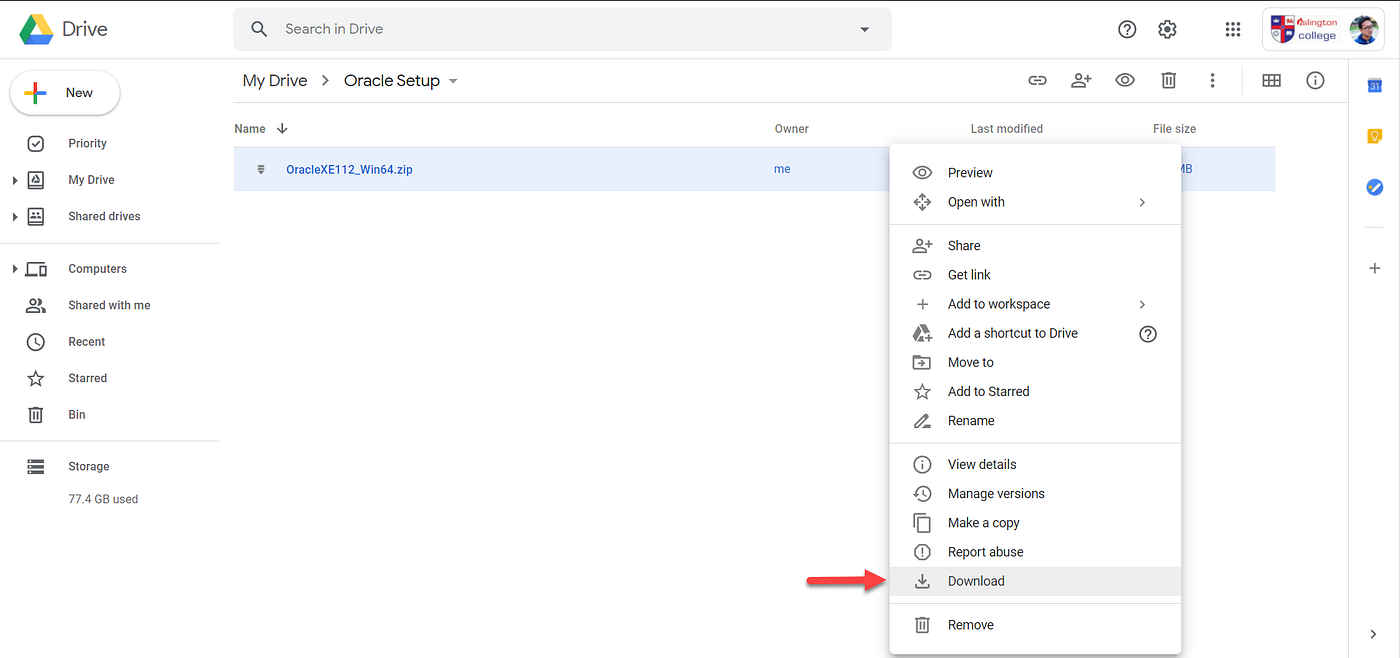Click the name sort direction arrow

pyautogui.click(x=282, y=129)
